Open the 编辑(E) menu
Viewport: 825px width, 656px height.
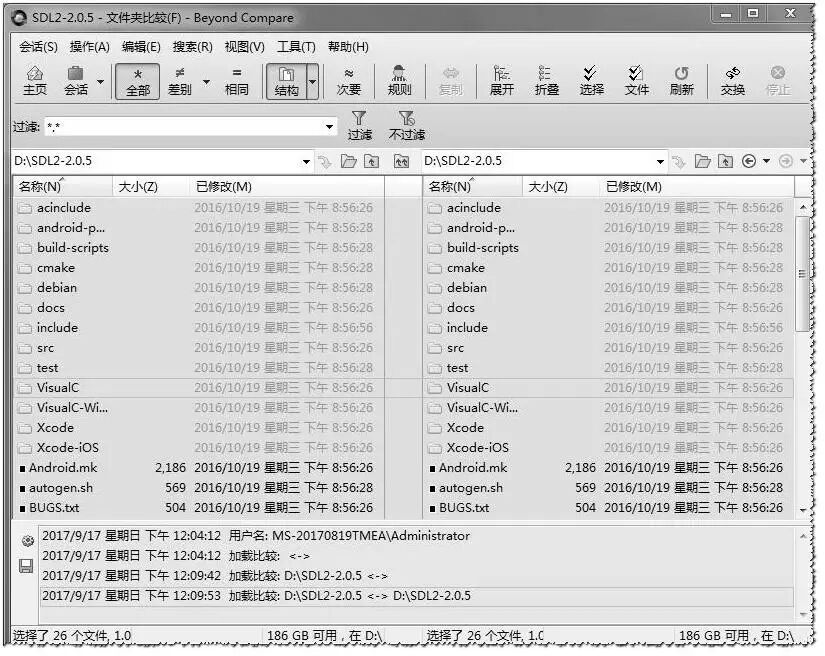(x=141, y=47)
